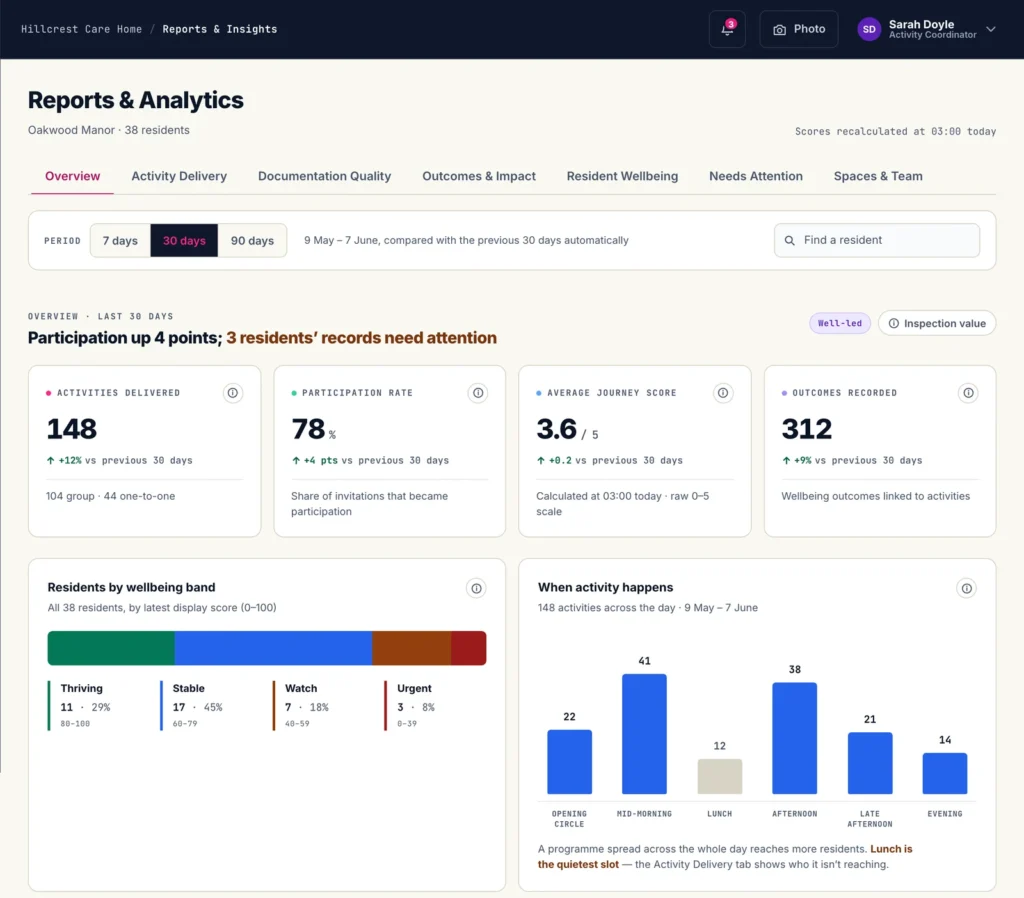Show info for Participation Rate card

coord(478,393)
